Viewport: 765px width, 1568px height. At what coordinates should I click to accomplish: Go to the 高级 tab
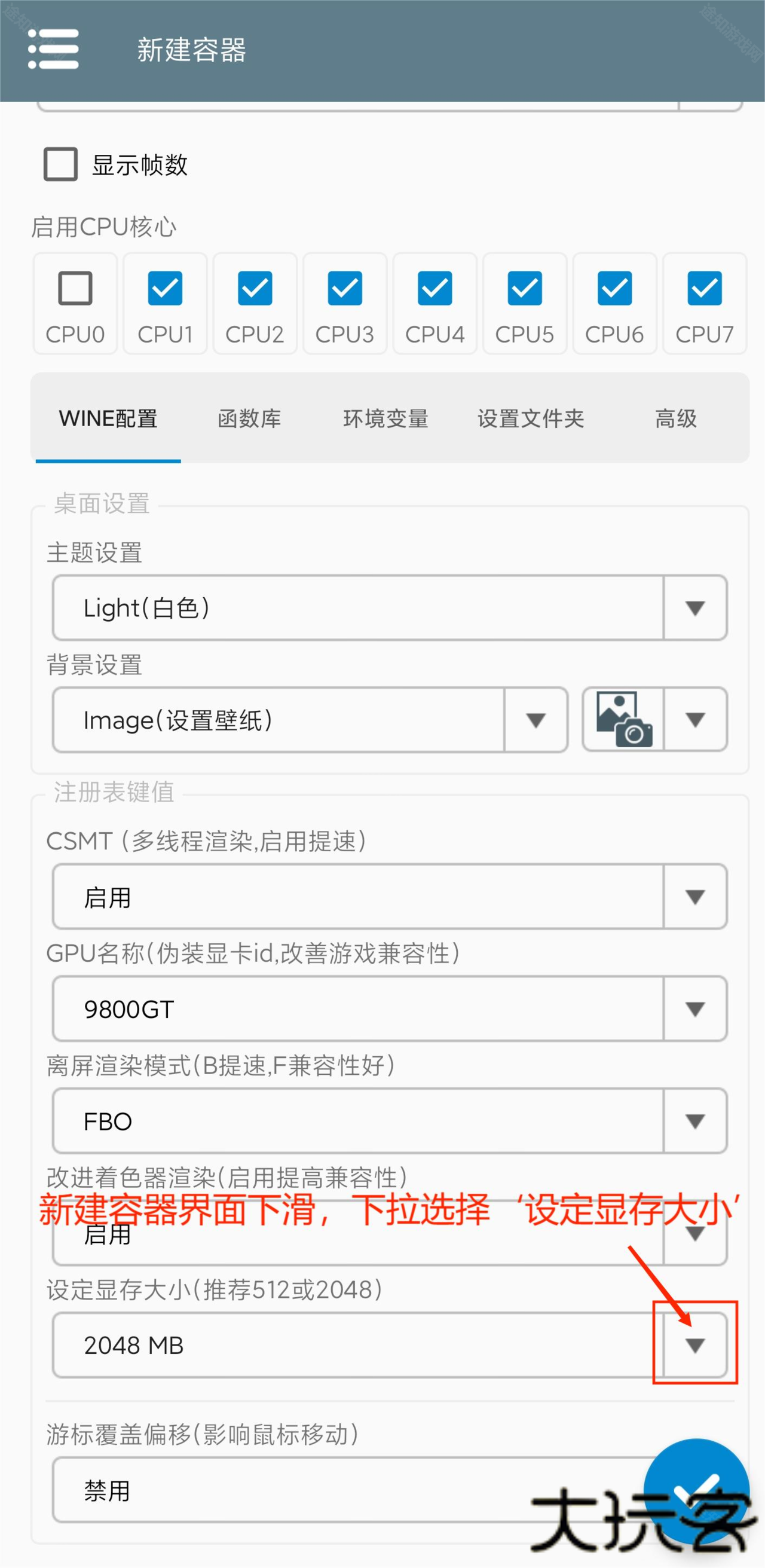pyautogui.click(x=675, y=419)
